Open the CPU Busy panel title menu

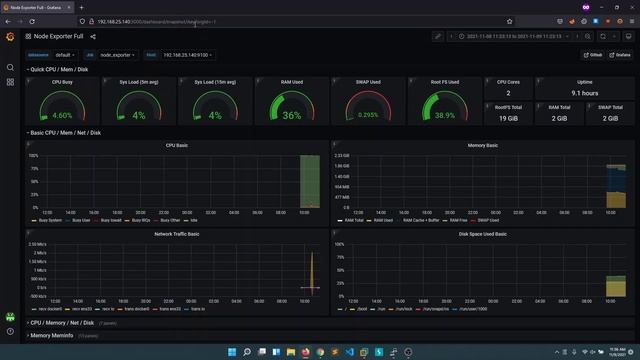click(62, 82)
